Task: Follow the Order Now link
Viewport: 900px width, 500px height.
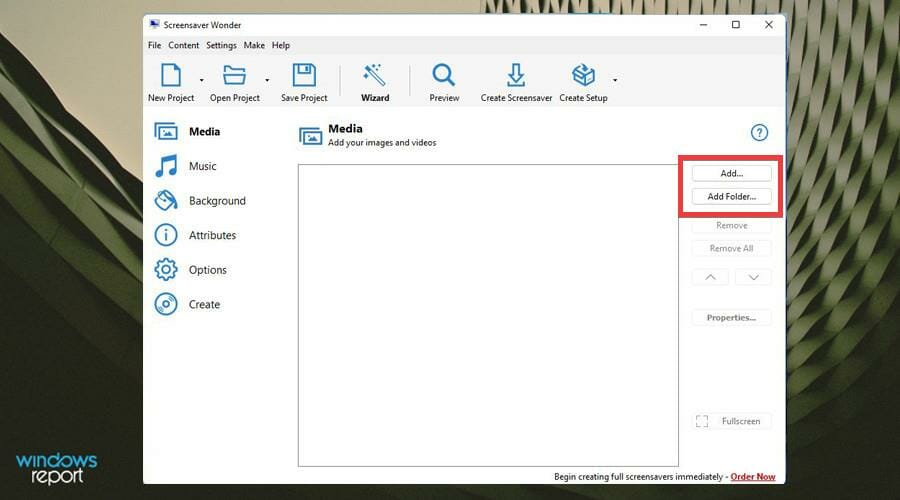Action: (x=752, y=476)
